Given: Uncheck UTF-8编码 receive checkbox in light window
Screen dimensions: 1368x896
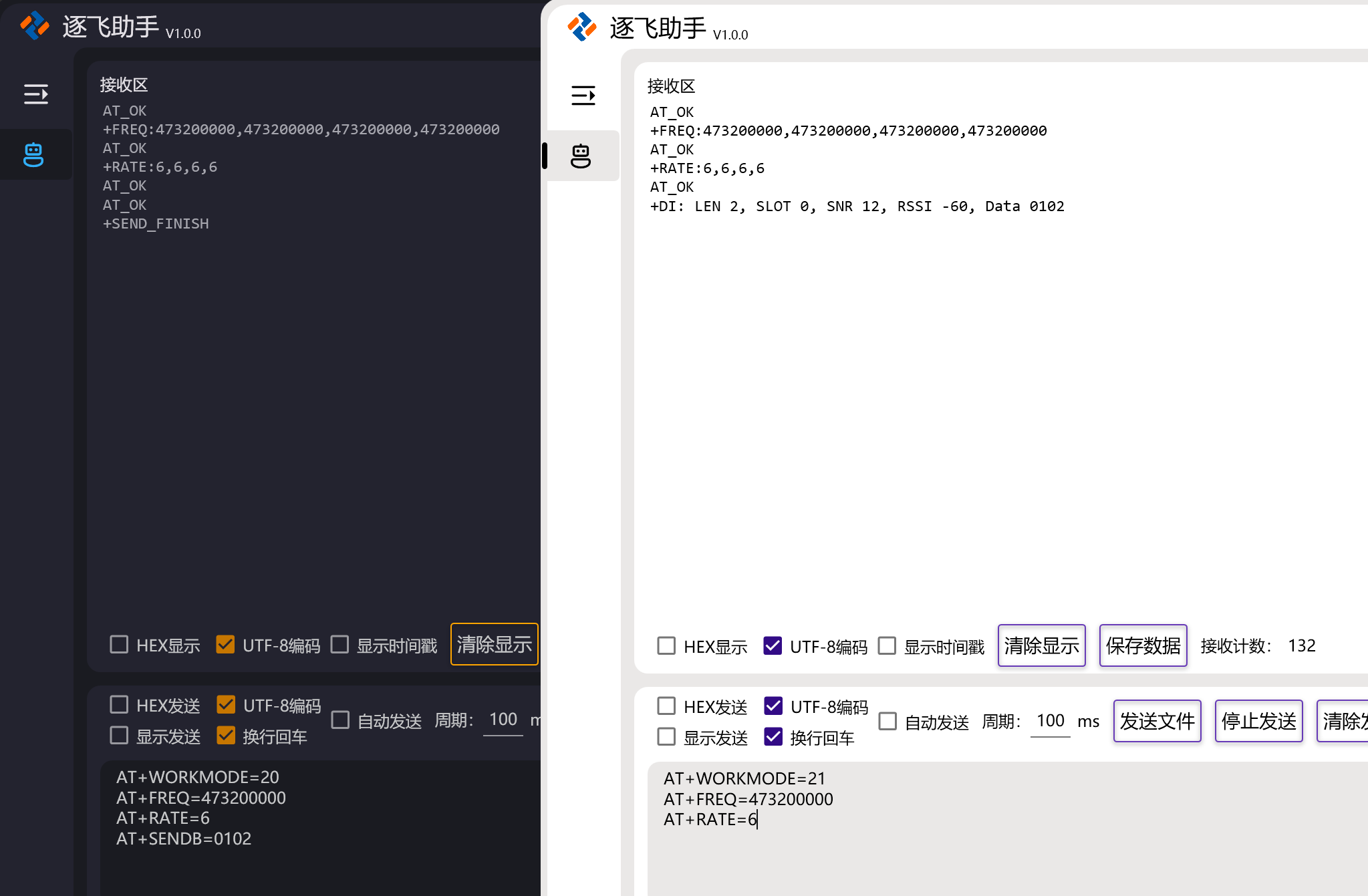Looking at the screenshot, I should click(773, 646).
